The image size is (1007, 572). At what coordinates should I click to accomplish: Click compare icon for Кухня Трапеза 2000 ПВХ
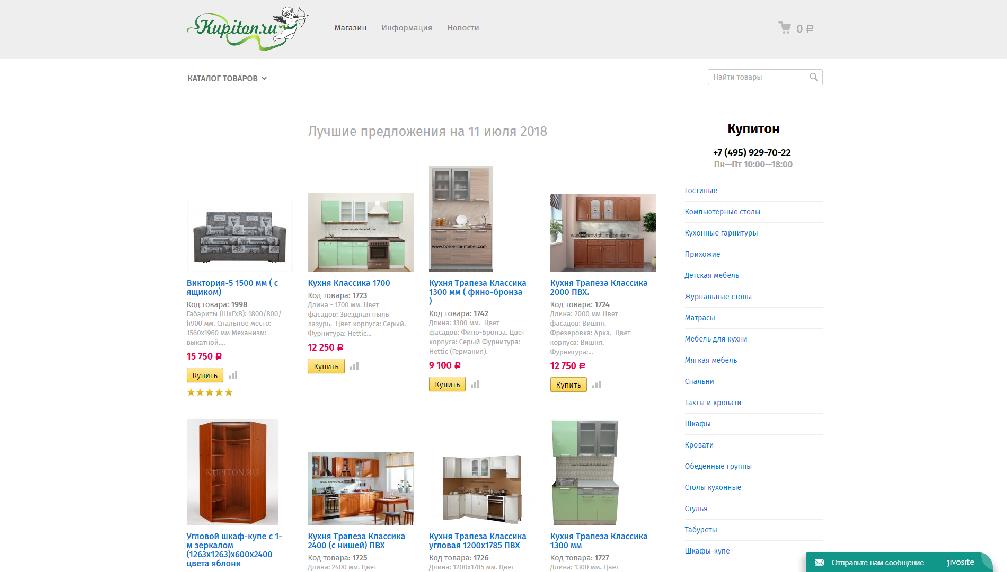coord(596,384)
